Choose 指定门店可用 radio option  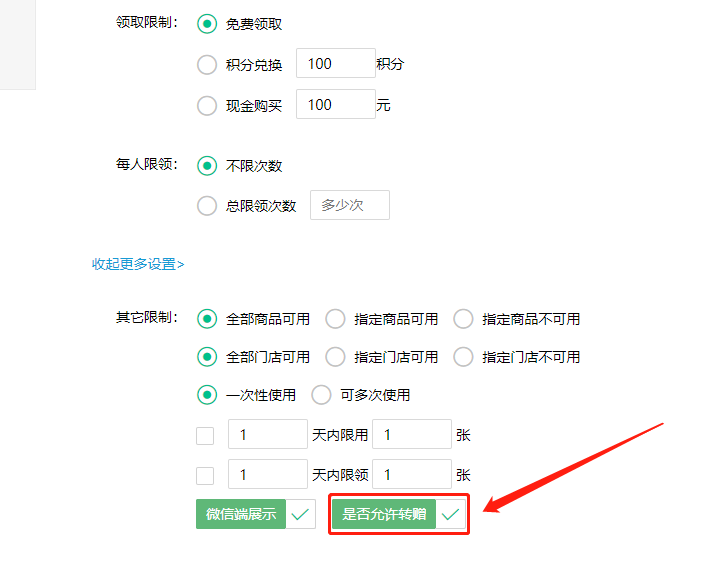pos(335,357)
